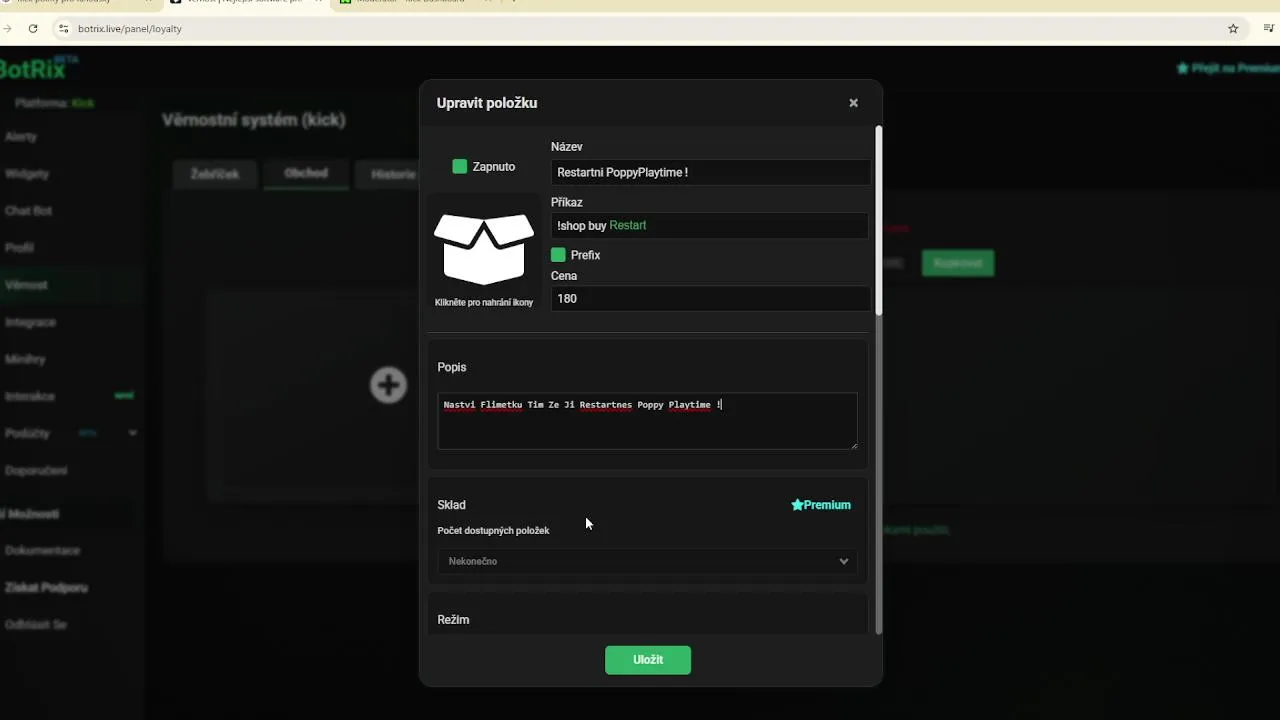
Task: Toggle the Prefix checkbox
Action: [558, 255]
